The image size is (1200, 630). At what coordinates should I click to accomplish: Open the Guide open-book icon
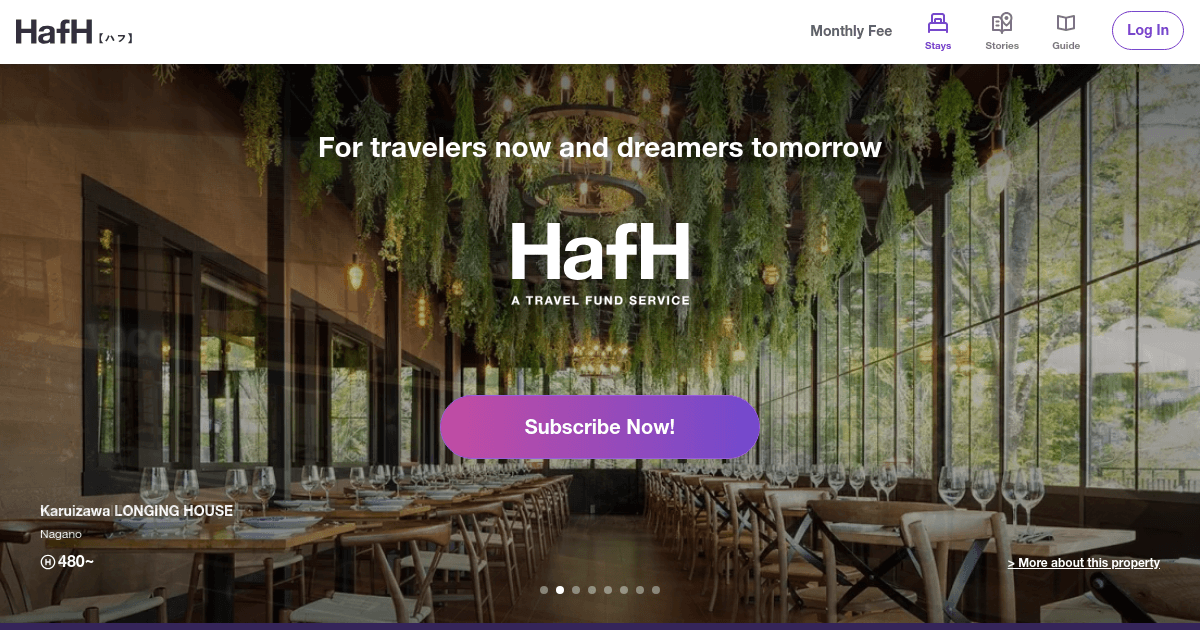pyautogui.click(x=1066, y=23)
